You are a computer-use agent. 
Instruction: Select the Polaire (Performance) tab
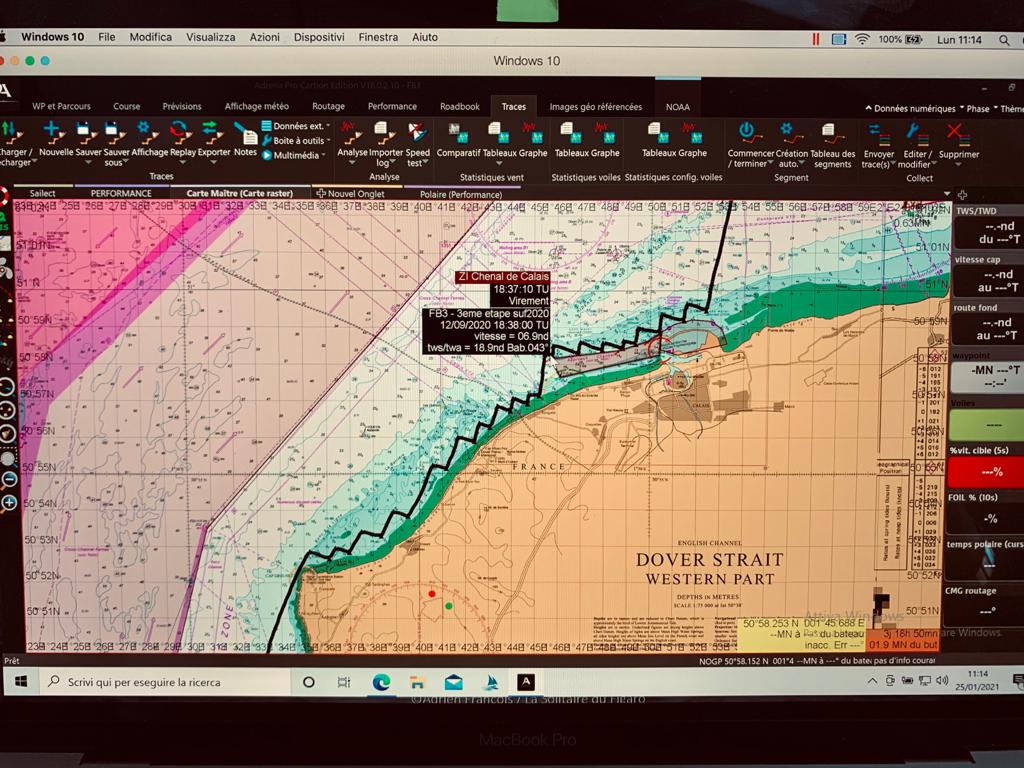tap(461, 194)
